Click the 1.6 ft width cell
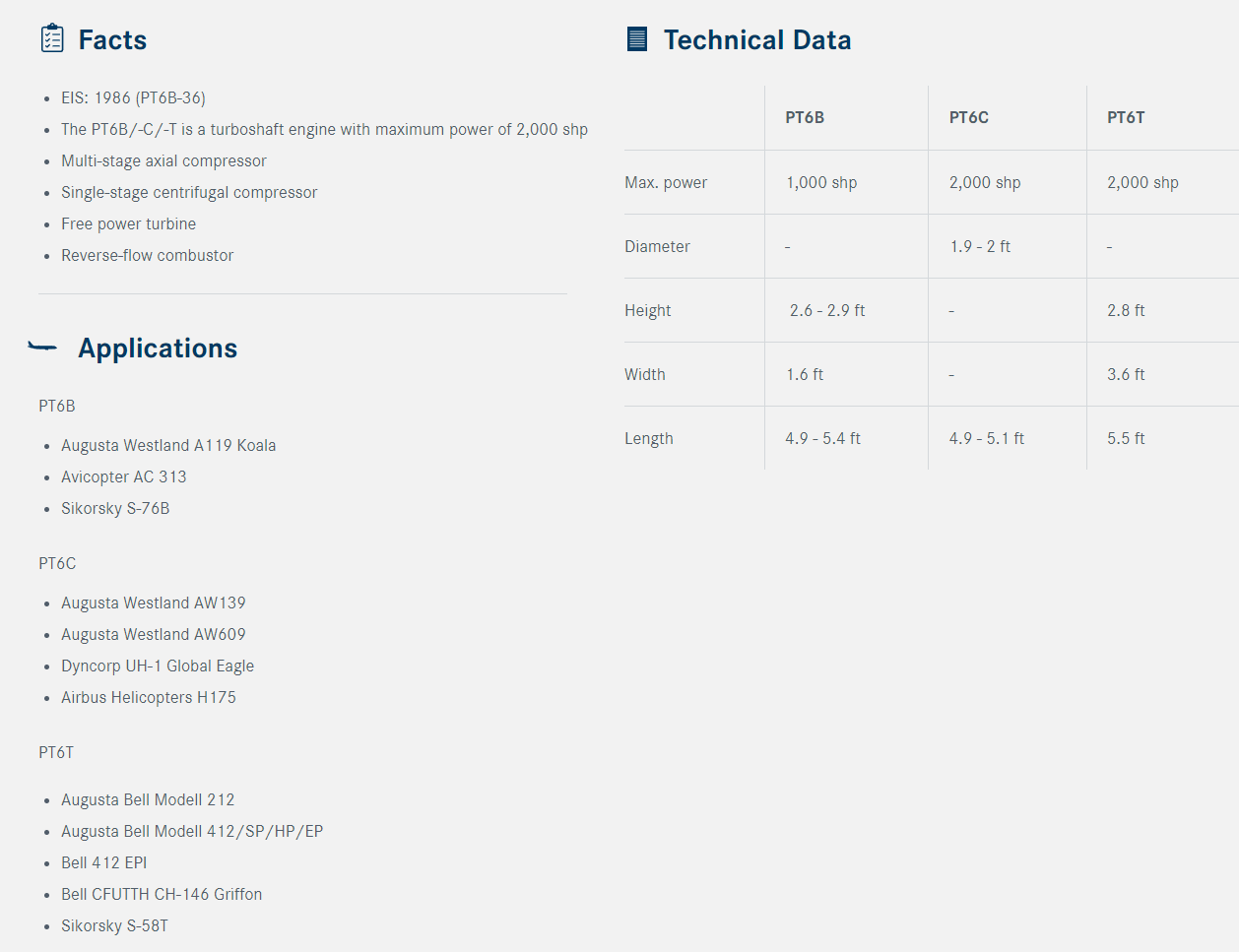 pos(805,374)
